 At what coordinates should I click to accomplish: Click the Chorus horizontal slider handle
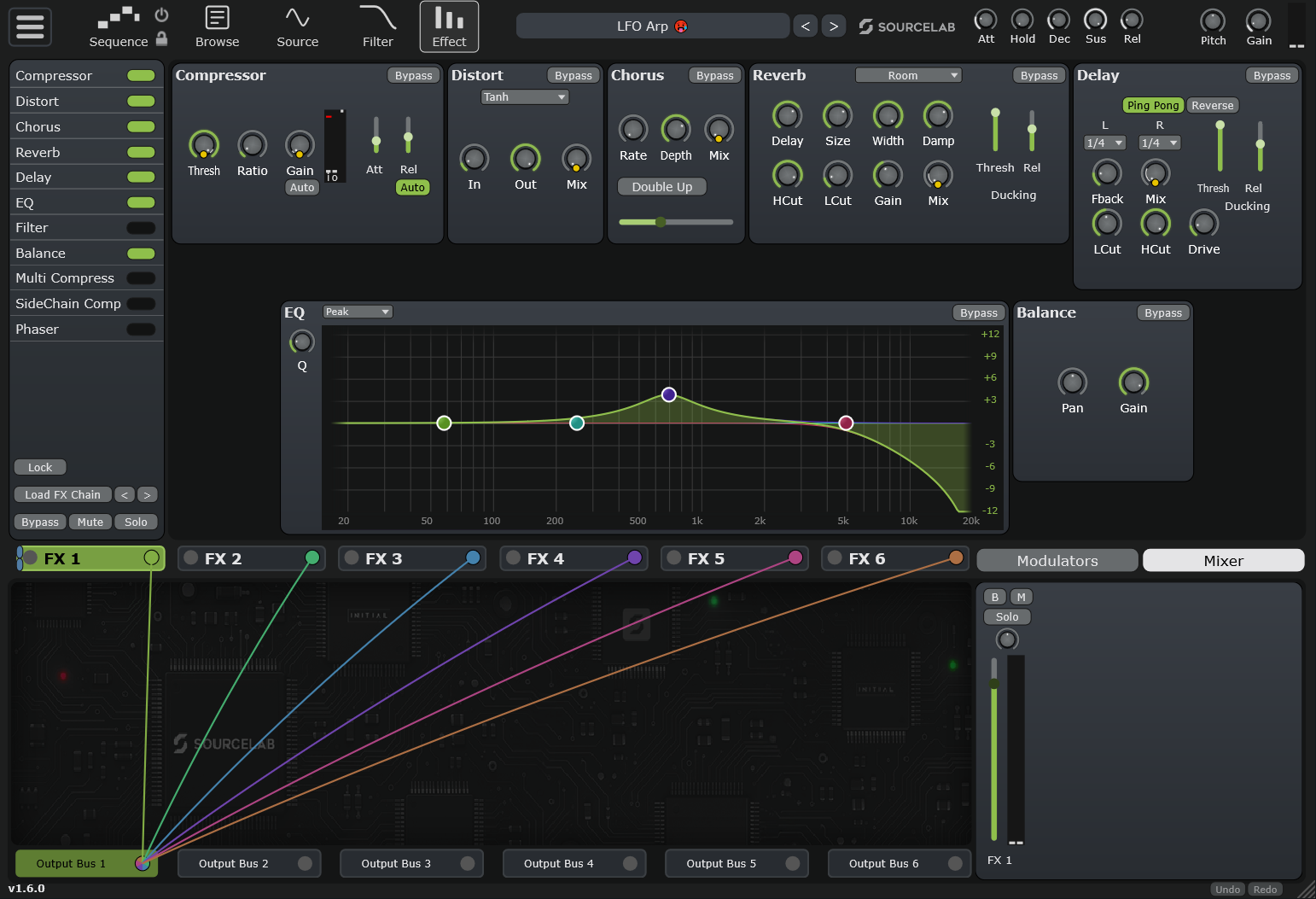[661, 222]
